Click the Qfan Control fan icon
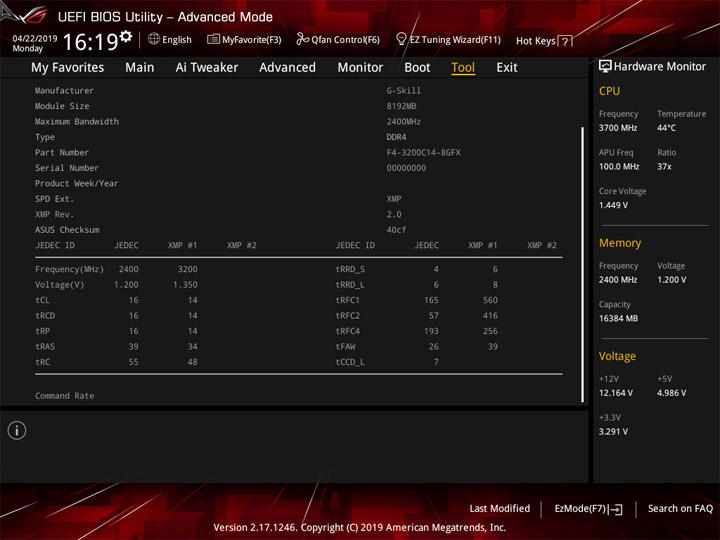 (x=302, y=39)
